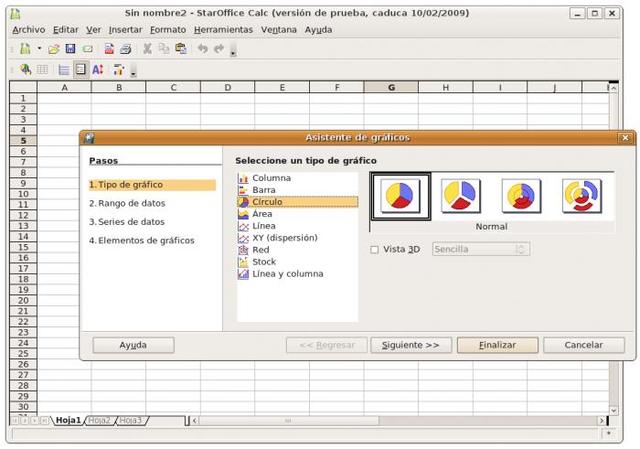Open the New document dropdown arrow
Viewport: 640px width, 449px height.
[39, 49]
